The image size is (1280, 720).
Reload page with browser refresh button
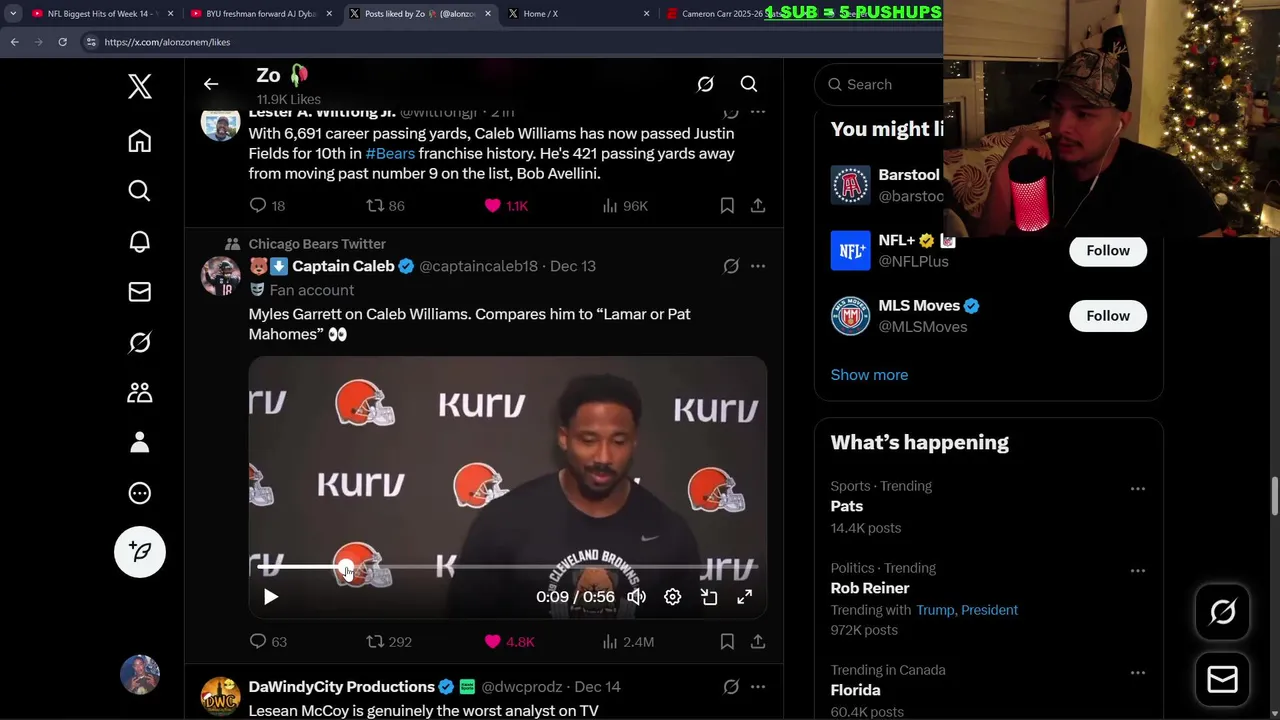tap(62, 42)
